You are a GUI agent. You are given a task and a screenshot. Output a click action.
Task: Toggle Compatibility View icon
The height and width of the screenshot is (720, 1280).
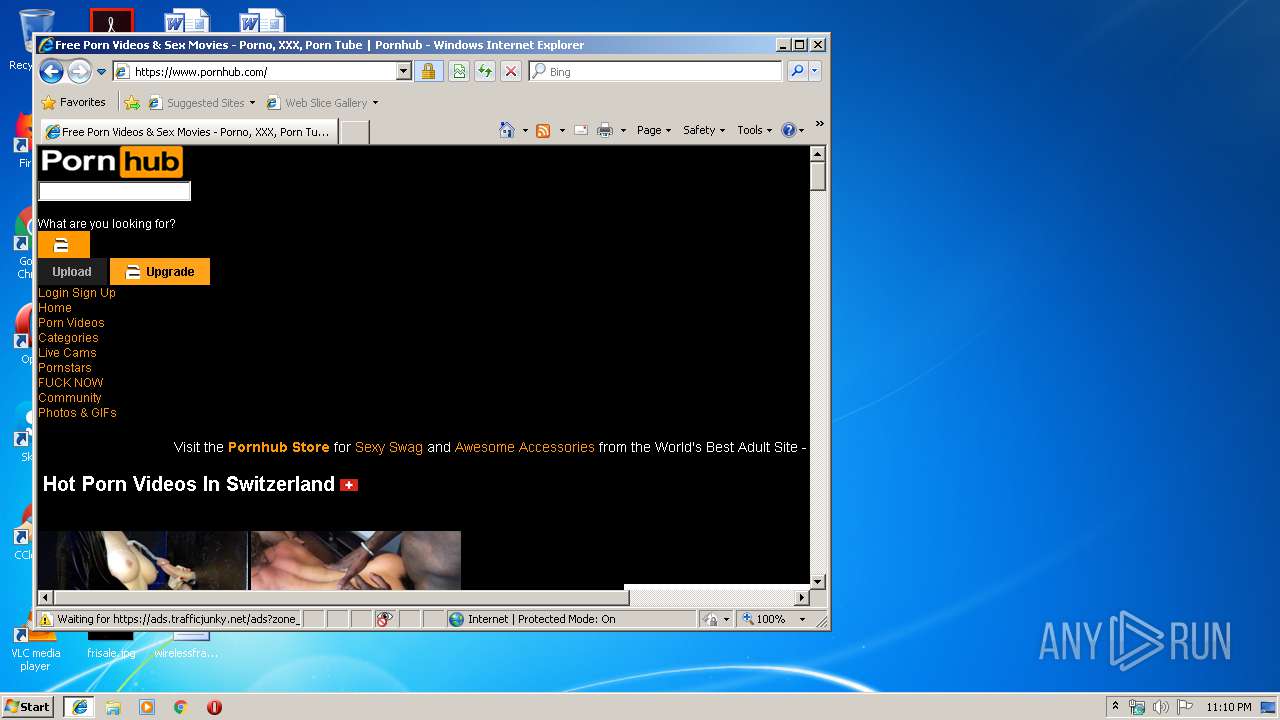459,72
